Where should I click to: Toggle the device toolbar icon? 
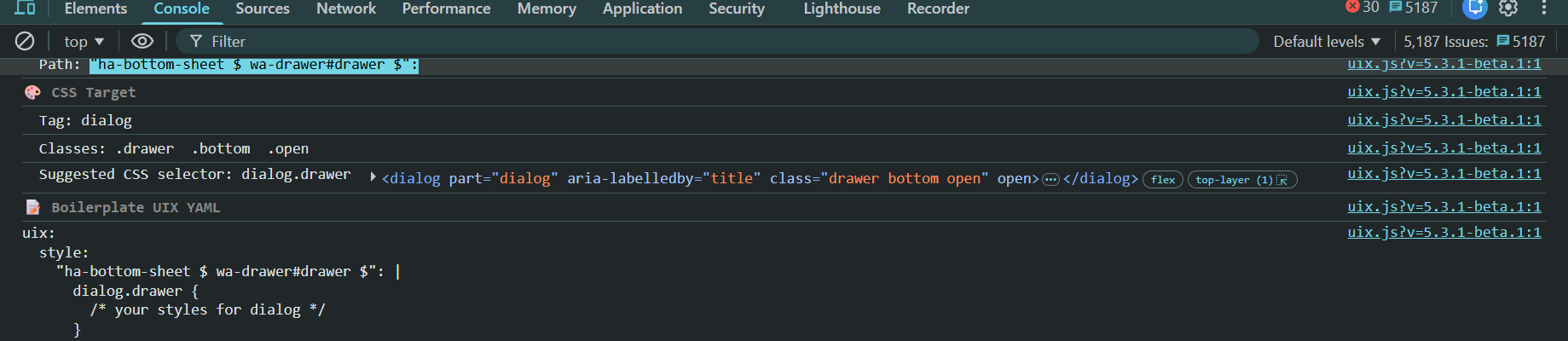click(26, 9)
